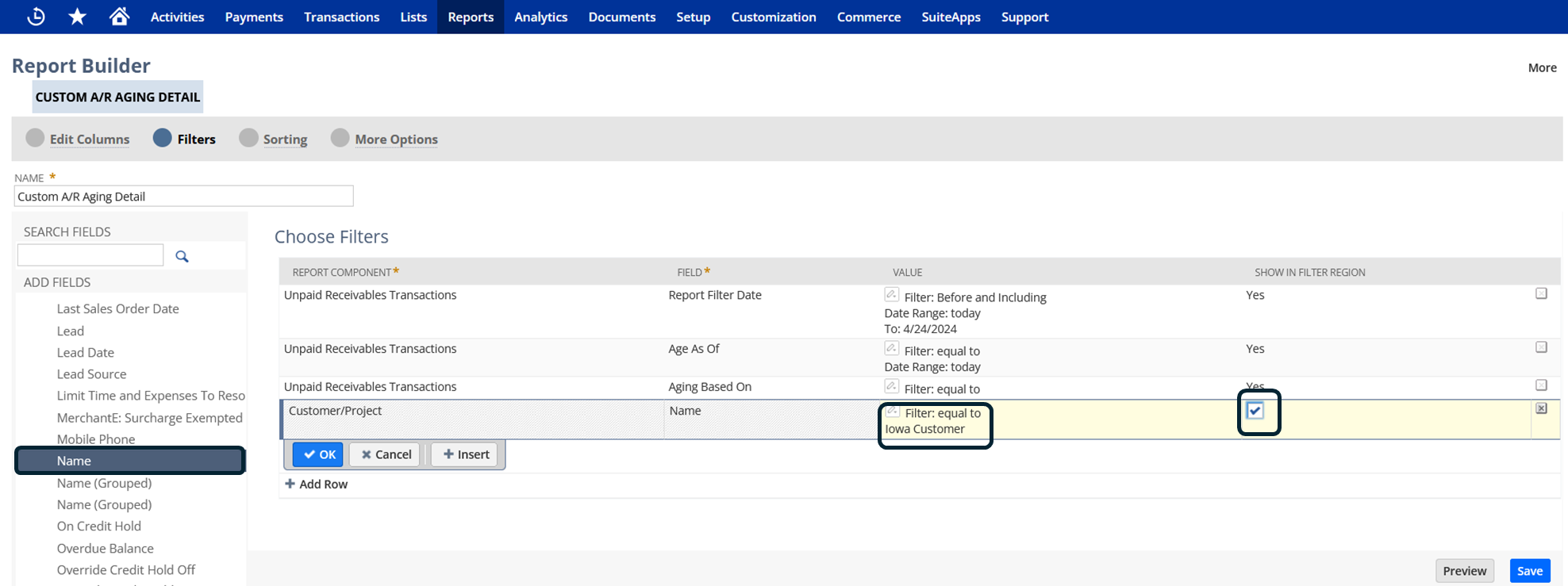Select the Lead Source field
This screenshot has height=586, width=1568.
[x=91, y=373]
